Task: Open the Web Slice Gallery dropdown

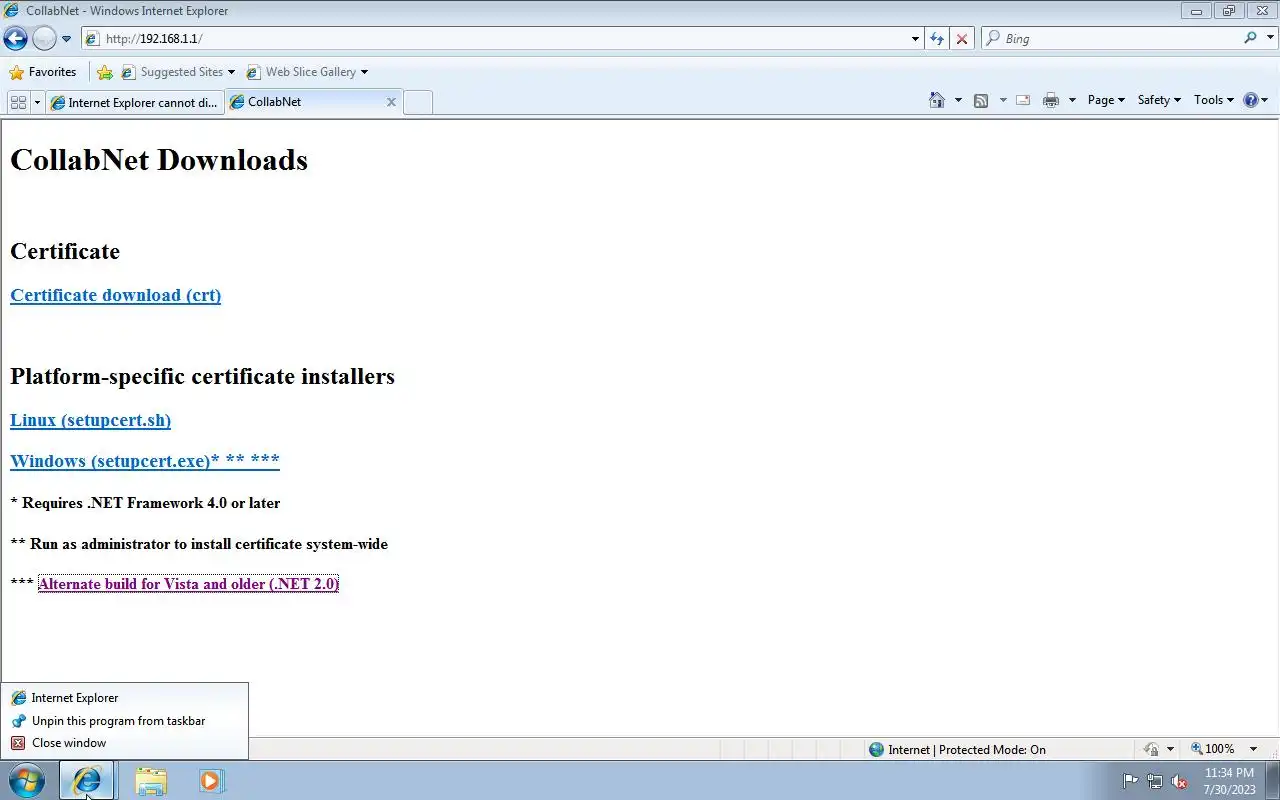Action: [364, 72]
